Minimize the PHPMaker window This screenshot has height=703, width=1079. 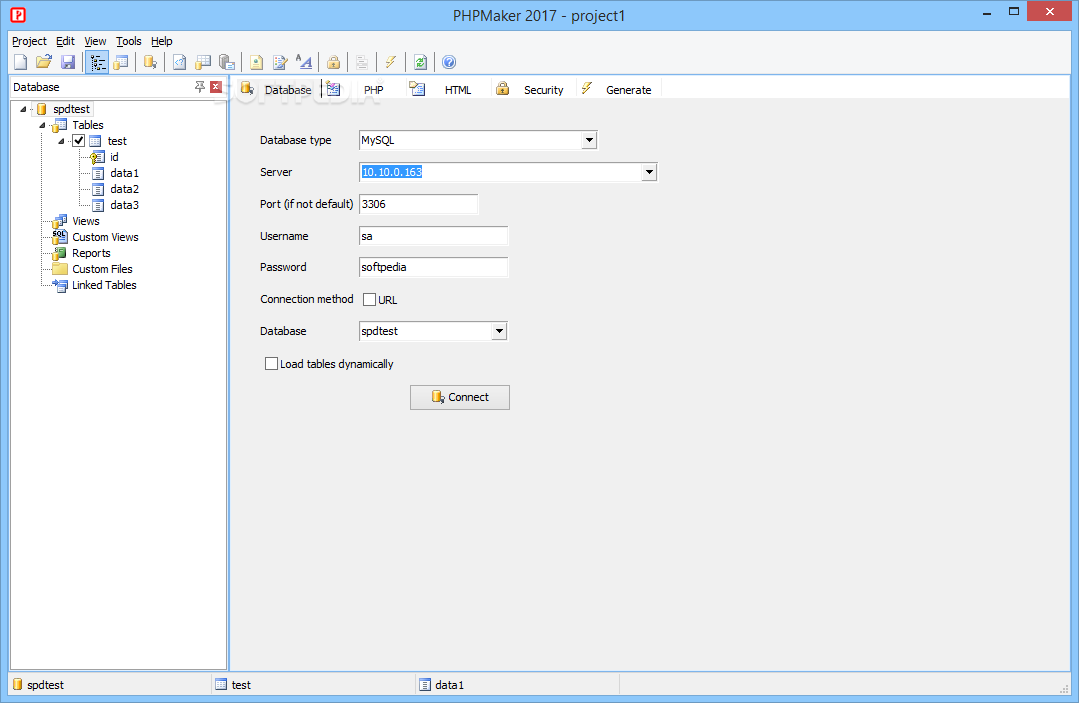tap(986, 12)
